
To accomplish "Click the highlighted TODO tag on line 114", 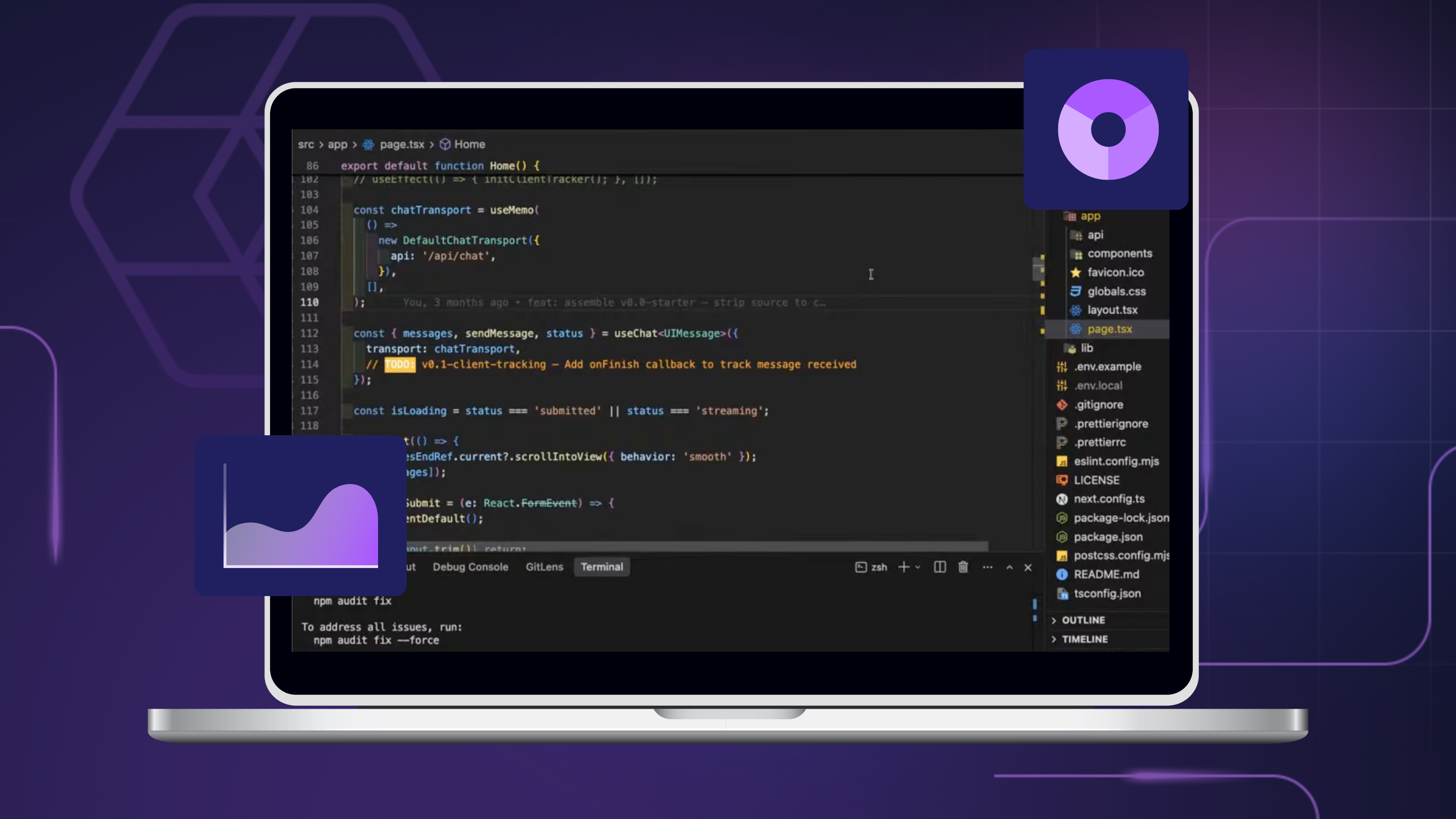I will tap(400, 364).
